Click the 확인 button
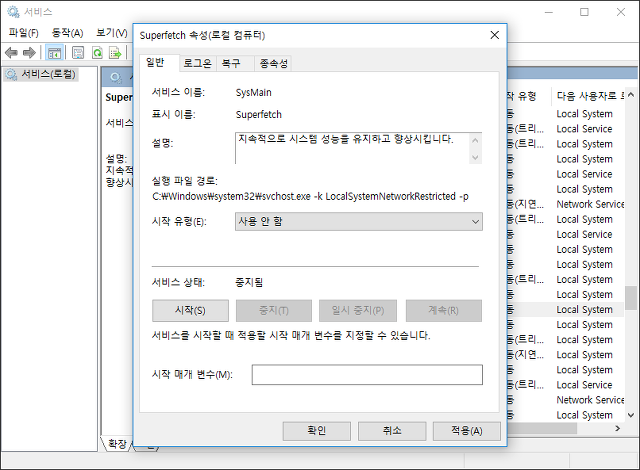 coord(316,431)
